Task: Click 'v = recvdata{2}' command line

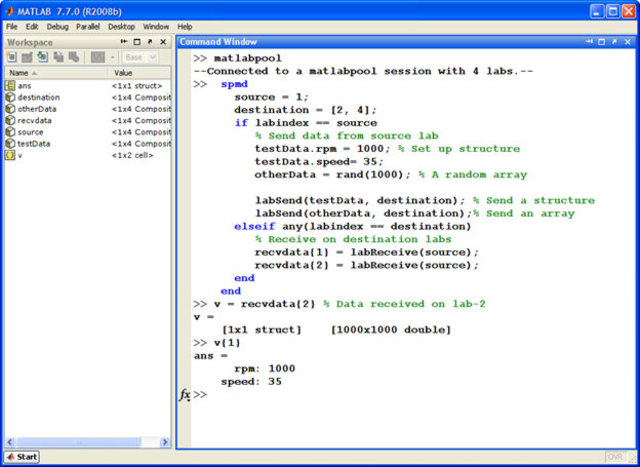Action: click(265, 304)
